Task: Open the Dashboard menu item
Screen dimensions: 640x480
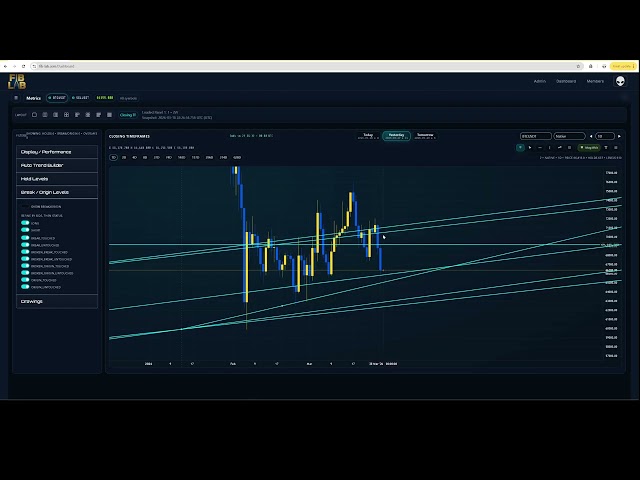Action: pyautogui.click(x=566, y=81)
